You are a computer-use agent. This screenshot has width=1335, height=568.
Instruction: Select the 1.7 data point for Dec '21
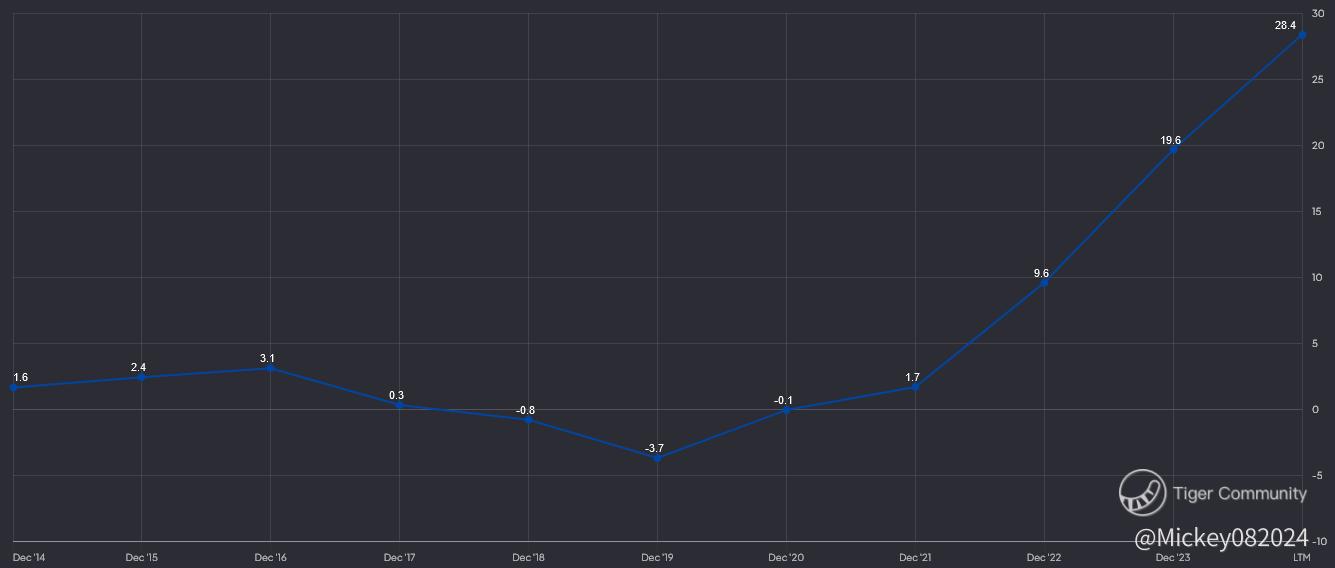tap(915, 387)
